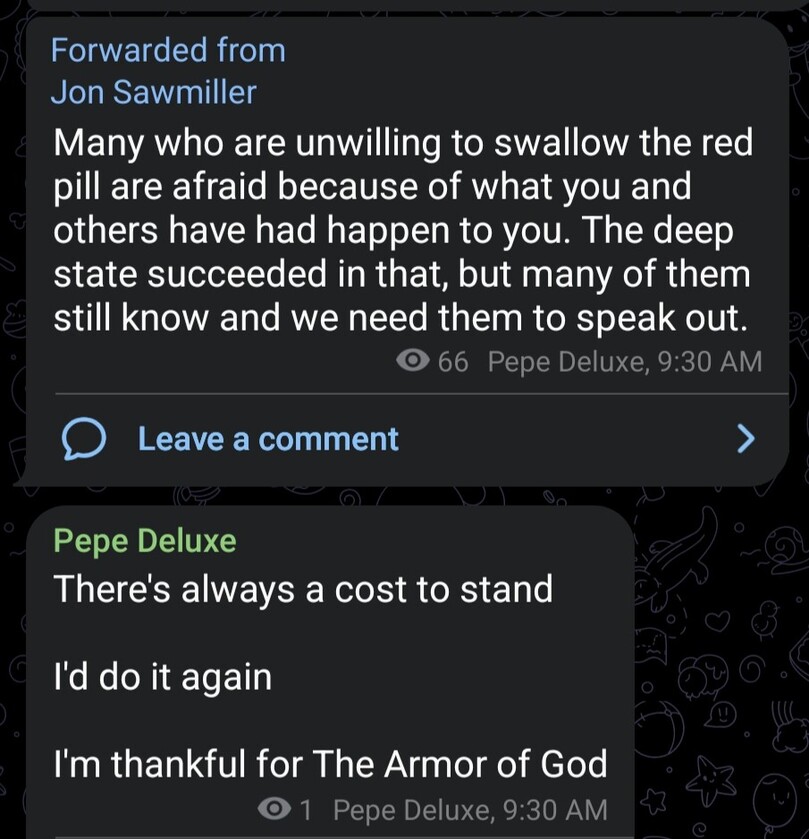This screenshot has width=809, height=839.
Task: Click "I'm thankful for The Armor of God" text
Action: [330, 765]
